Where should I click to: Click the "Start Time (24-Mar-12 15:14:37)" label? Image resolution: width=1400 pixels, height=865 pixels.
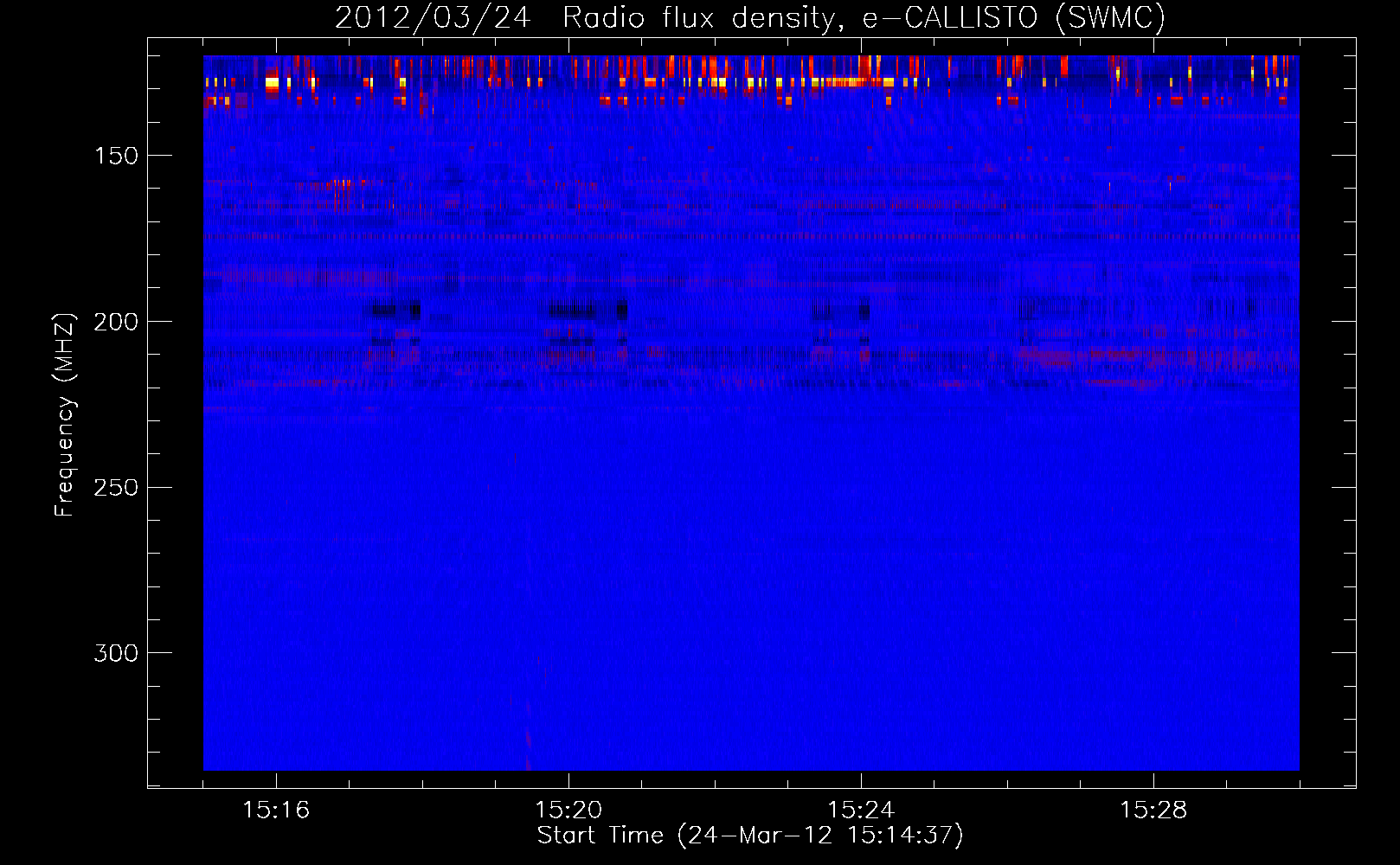click(750, 836)
